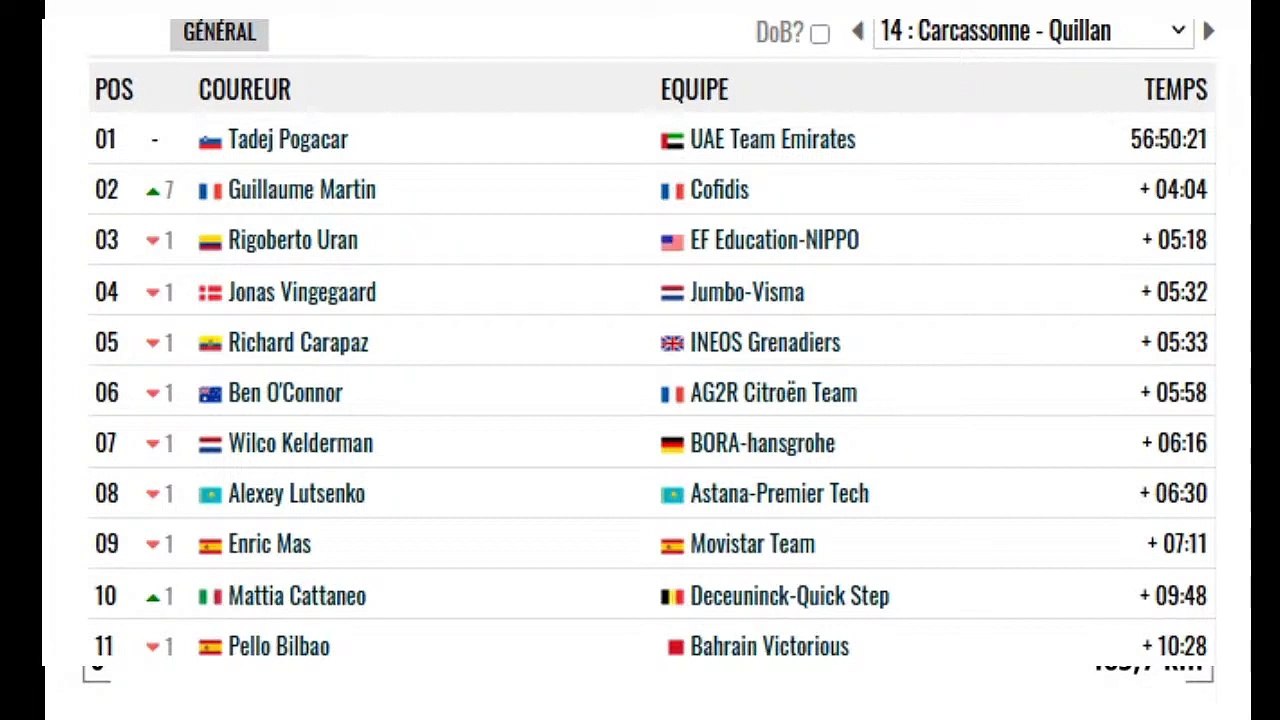Viewport: 1280px width, 720px height.
Task: Click the Slovenian flag beside Tadej Pogacar
Action: point(210,141)
